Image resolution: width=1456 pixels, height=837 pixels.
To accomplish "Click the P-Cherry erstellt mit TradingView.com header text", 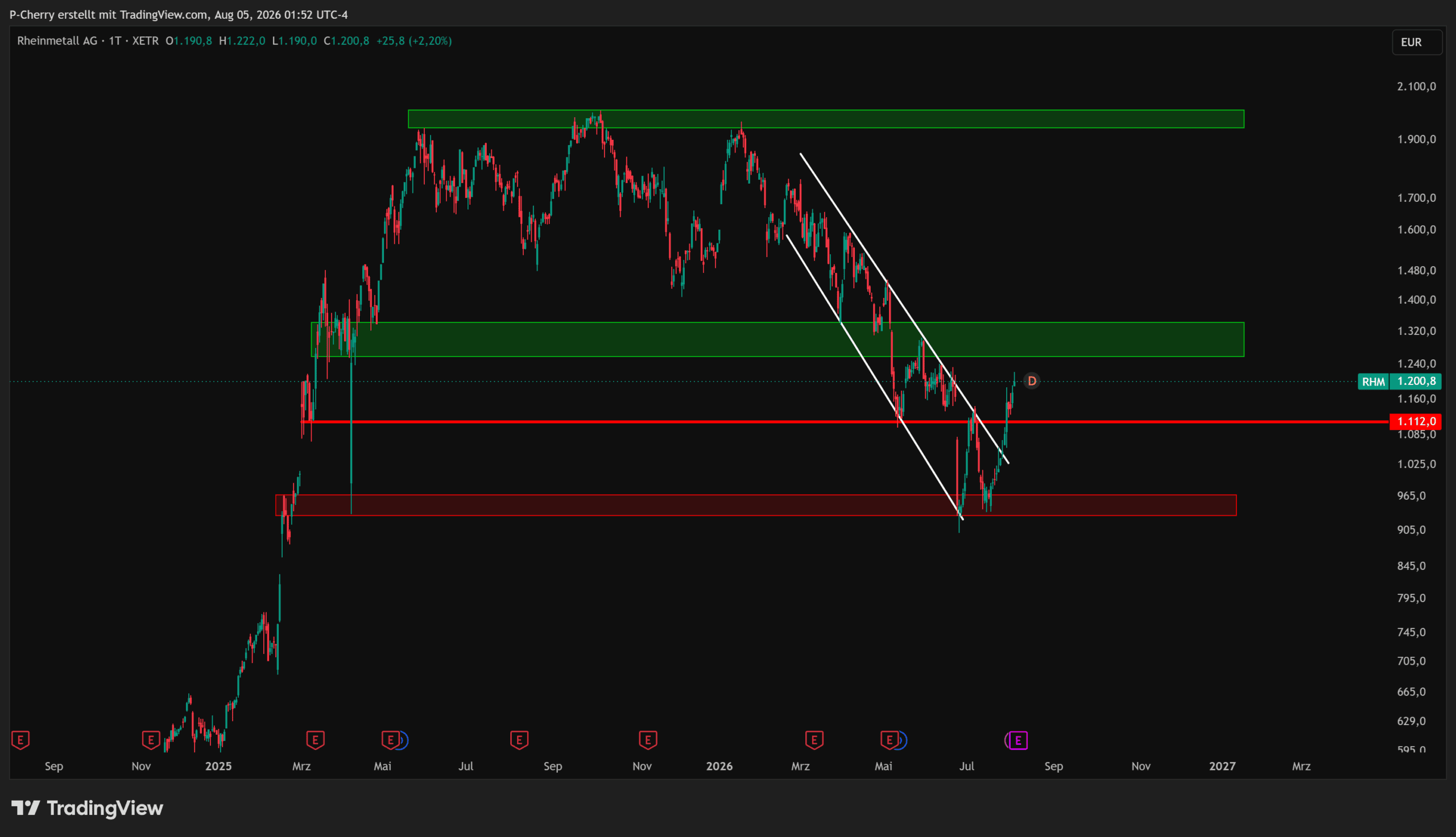I will coord(179,14).
